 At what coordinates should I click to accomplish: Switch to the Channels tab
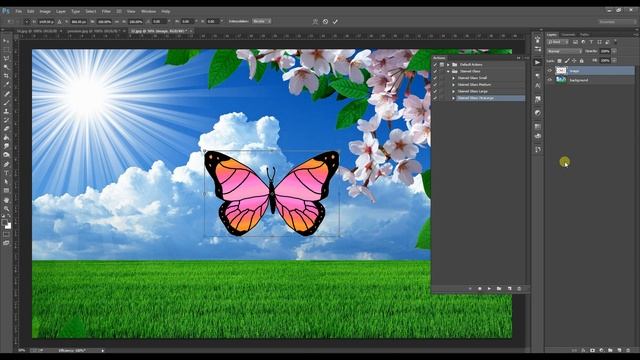point(568,35)
